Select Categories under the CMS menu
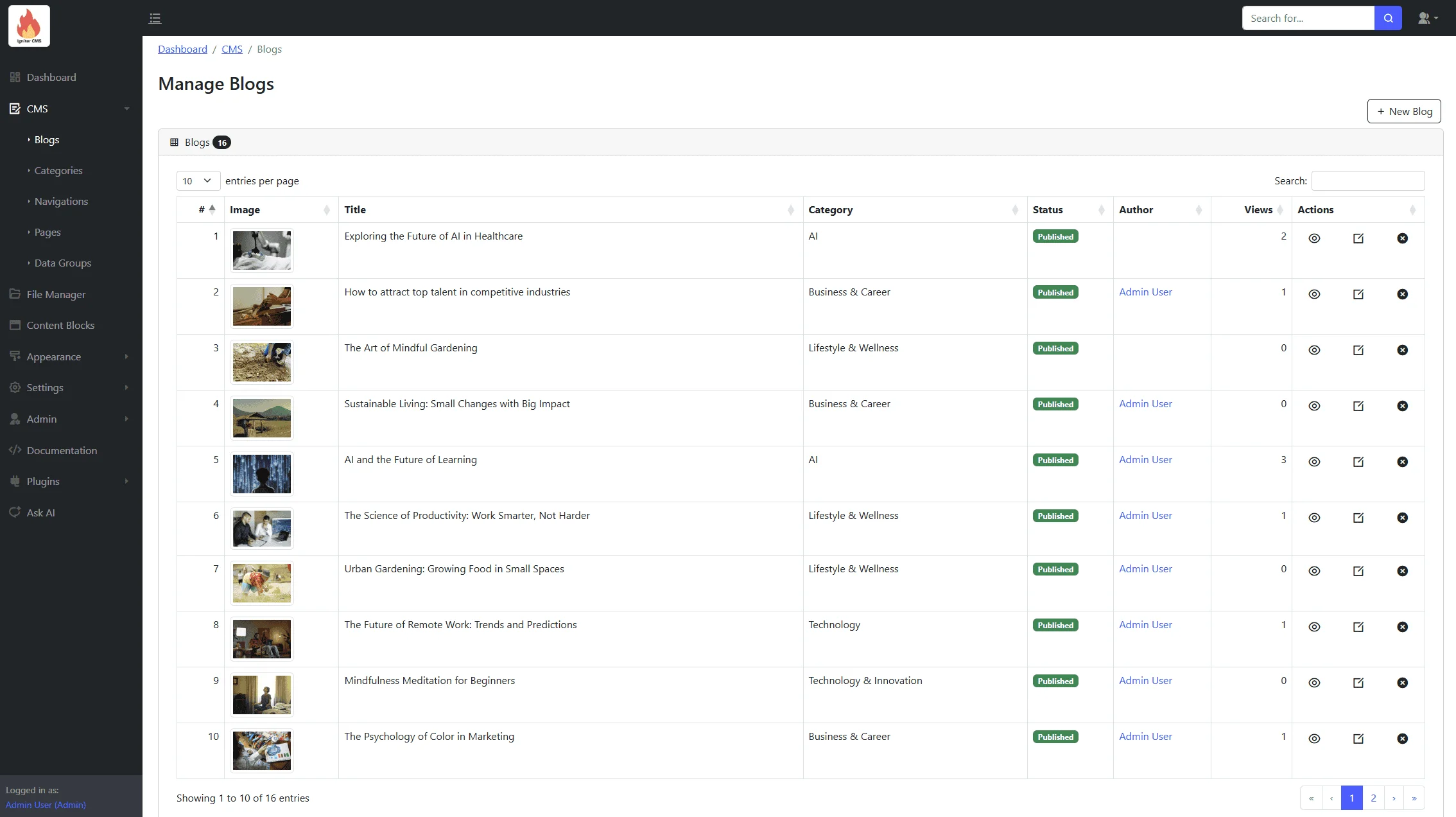The image size is (1456, 817). pyautogui.click(x=58, y=170)
